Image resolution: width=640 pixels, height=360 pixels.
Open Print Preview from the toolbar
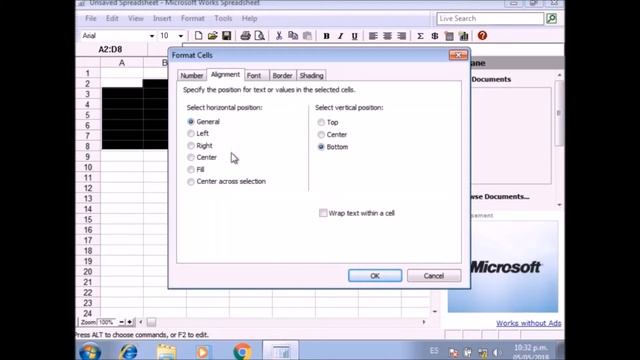[x=260, y=36]
